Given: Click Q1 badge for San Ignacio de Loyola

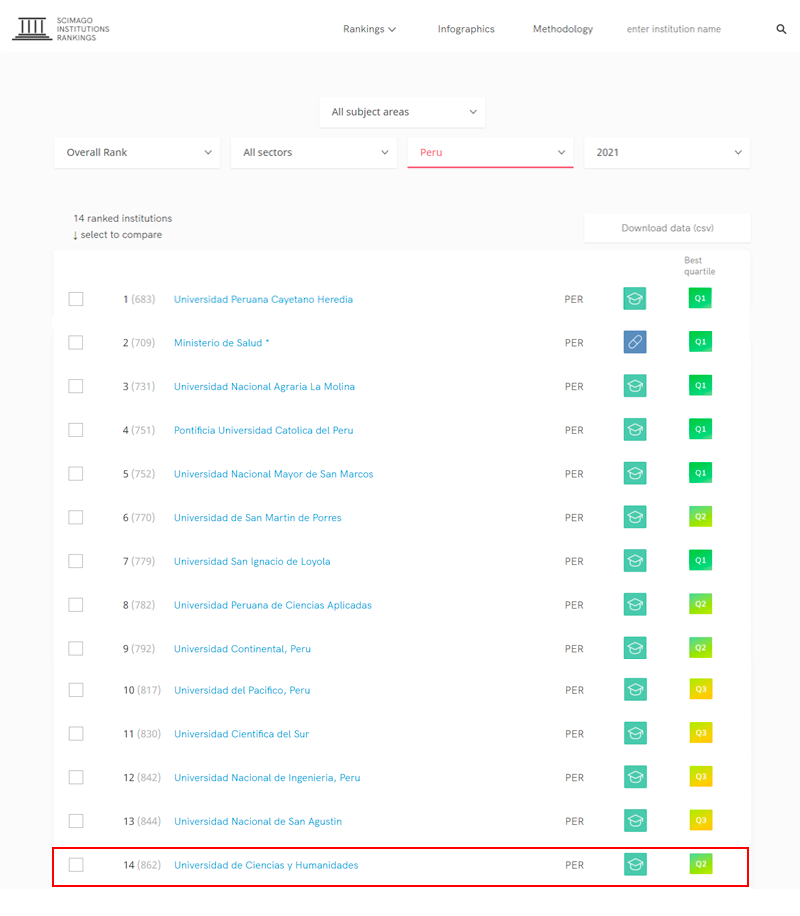Looking at the screenshot, I should click(700, 560).
